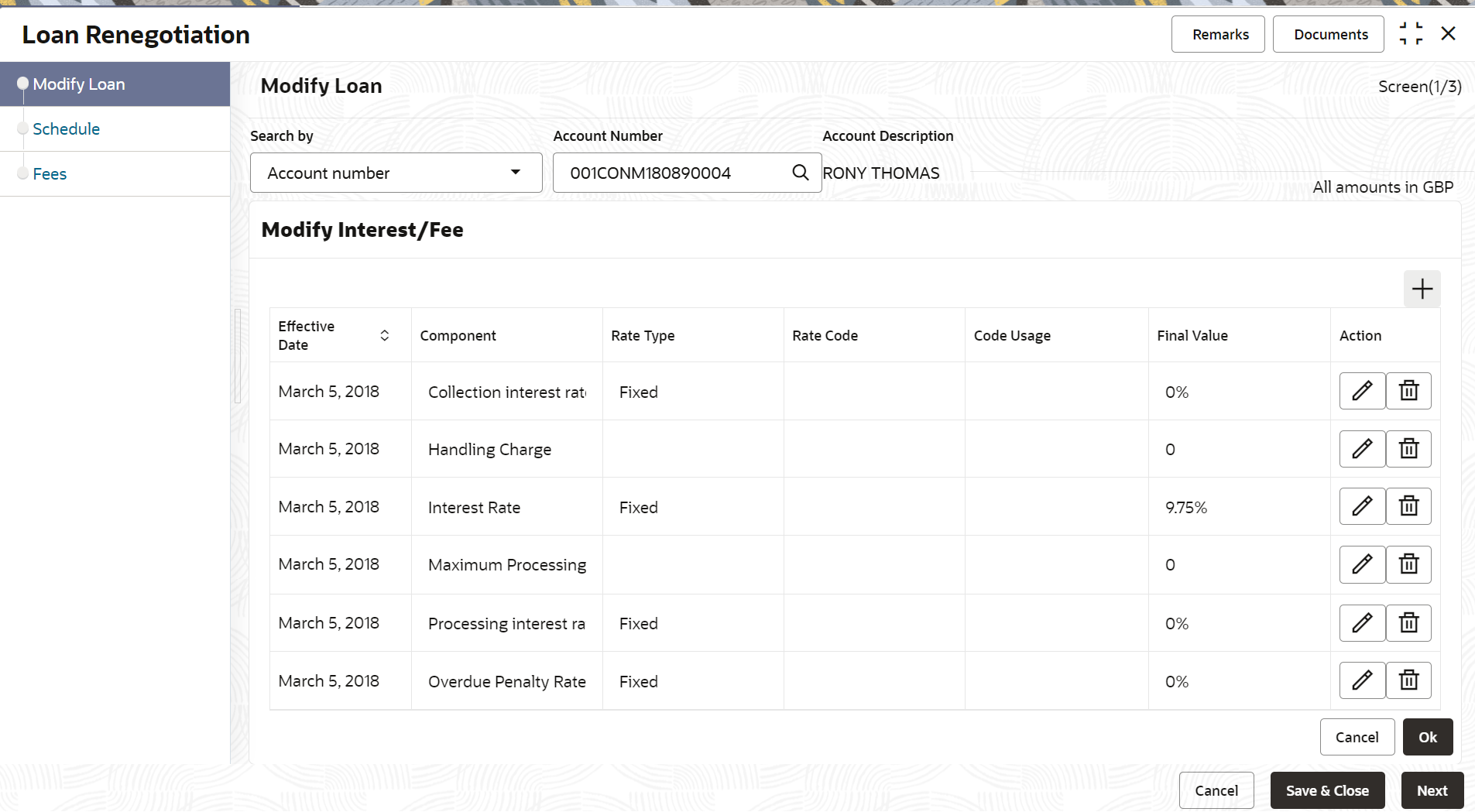Open the Remarks panel
Viewport: 1475px width, 812px height.
pyautogui.click(x=1219, y=34)
